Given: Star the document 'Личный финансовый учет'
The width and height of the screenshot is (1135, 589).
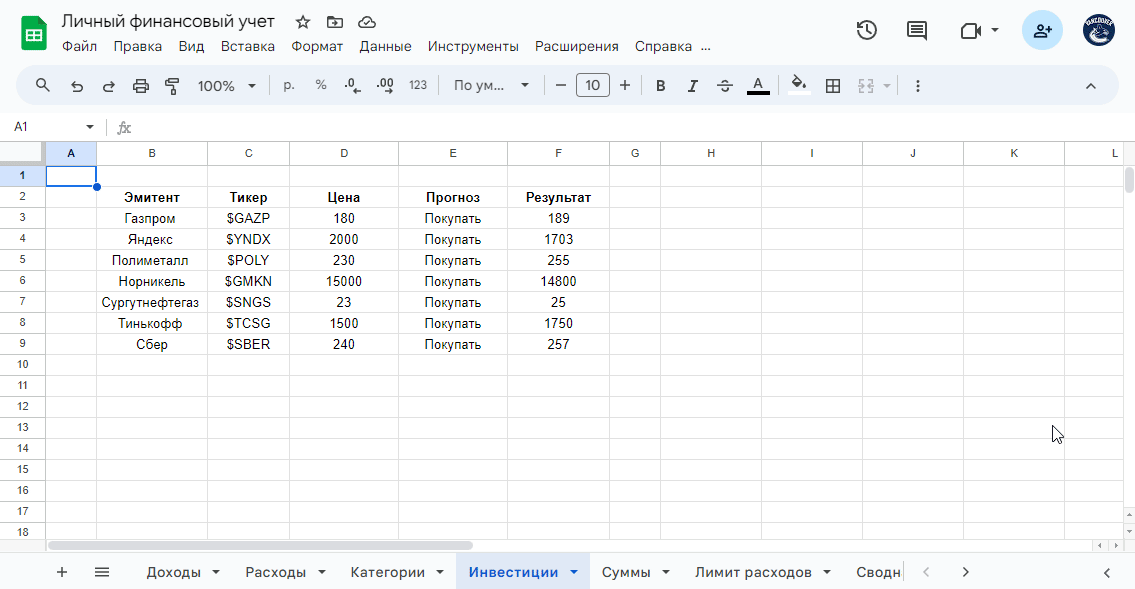Looking at the screenshot, I should tap(303, 22).
